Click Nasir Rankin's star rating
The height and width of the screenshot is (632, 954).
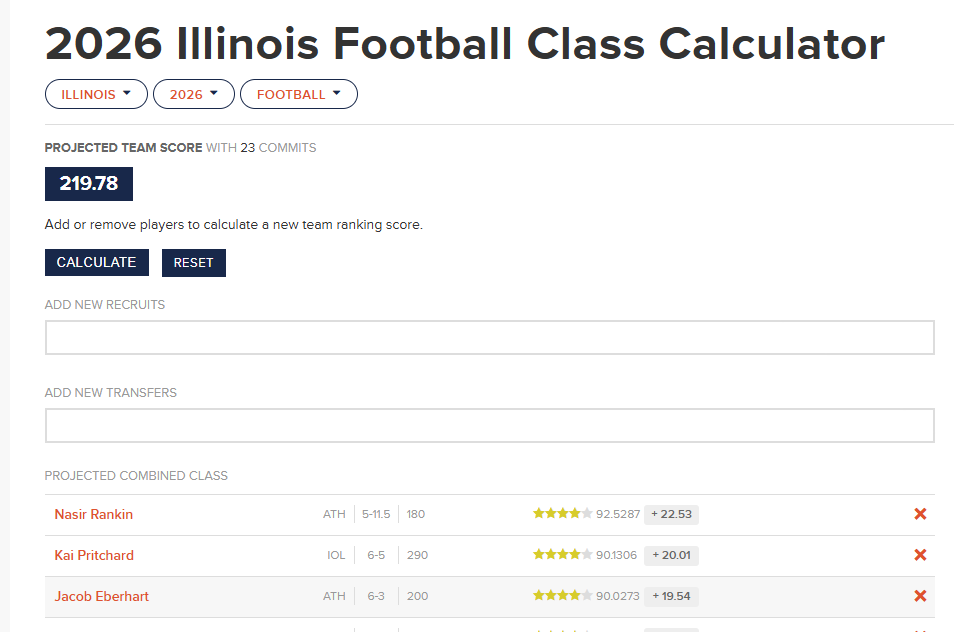tap(562, 514)
